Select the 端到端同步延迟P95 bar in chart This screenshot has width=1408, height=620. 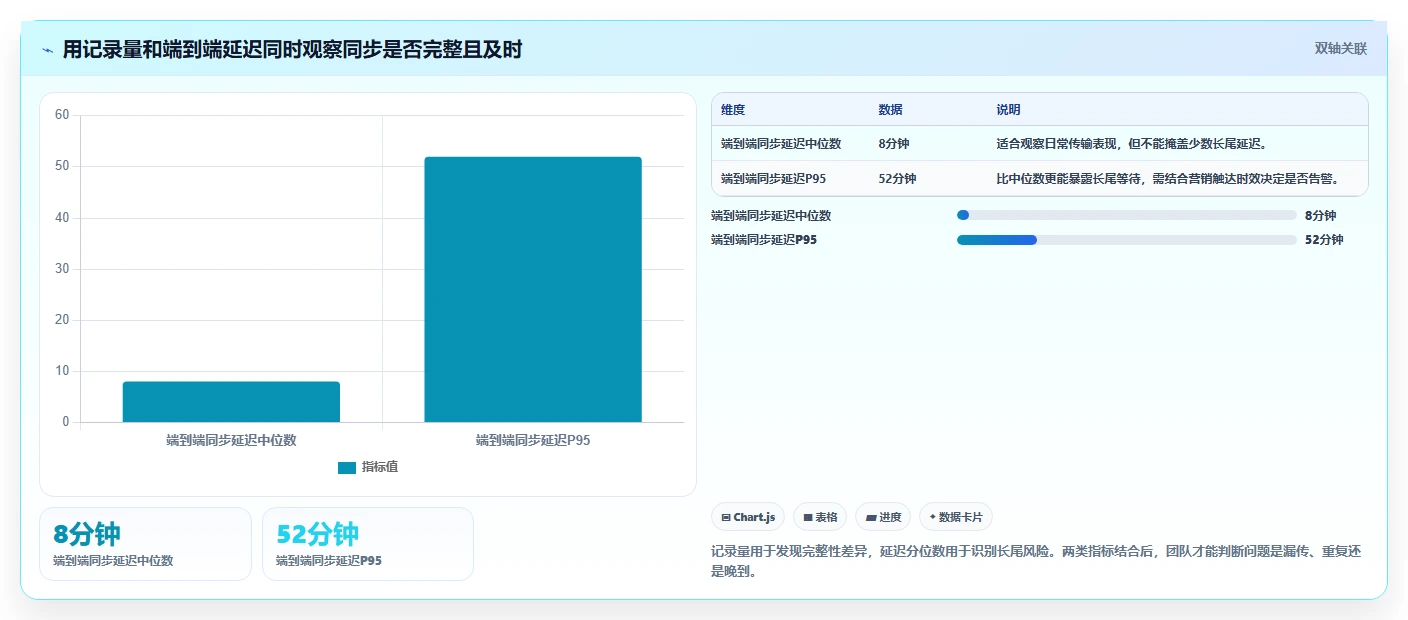pyautogui.click(x=533, y=290)
